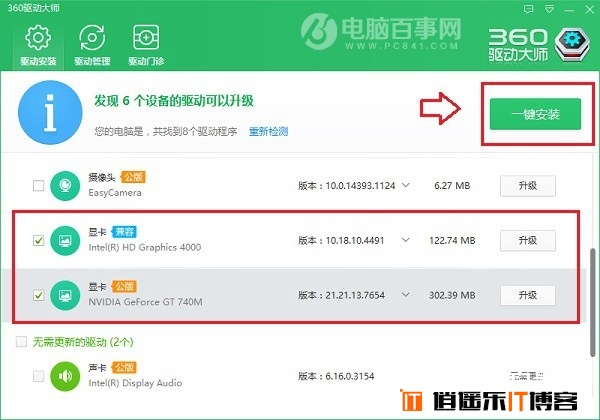
Task: Uncheck the Intel HD Graphics 4000 checkbox
Action: click(38, 241)
